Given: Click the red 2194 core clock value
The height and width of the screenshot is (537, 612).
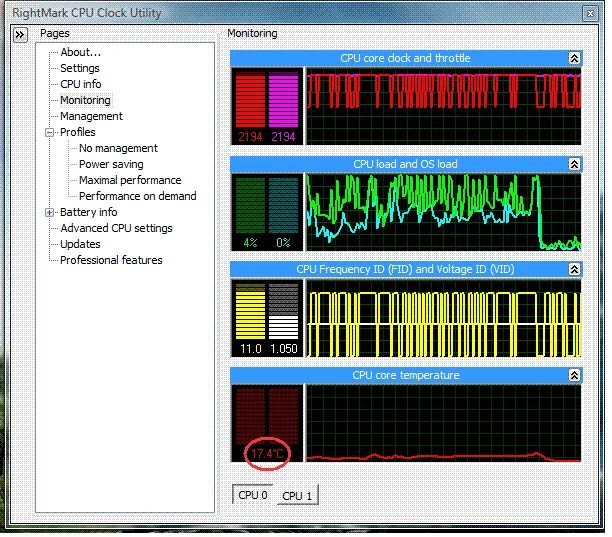Looking at the screenshot, I should click(250, 137).
